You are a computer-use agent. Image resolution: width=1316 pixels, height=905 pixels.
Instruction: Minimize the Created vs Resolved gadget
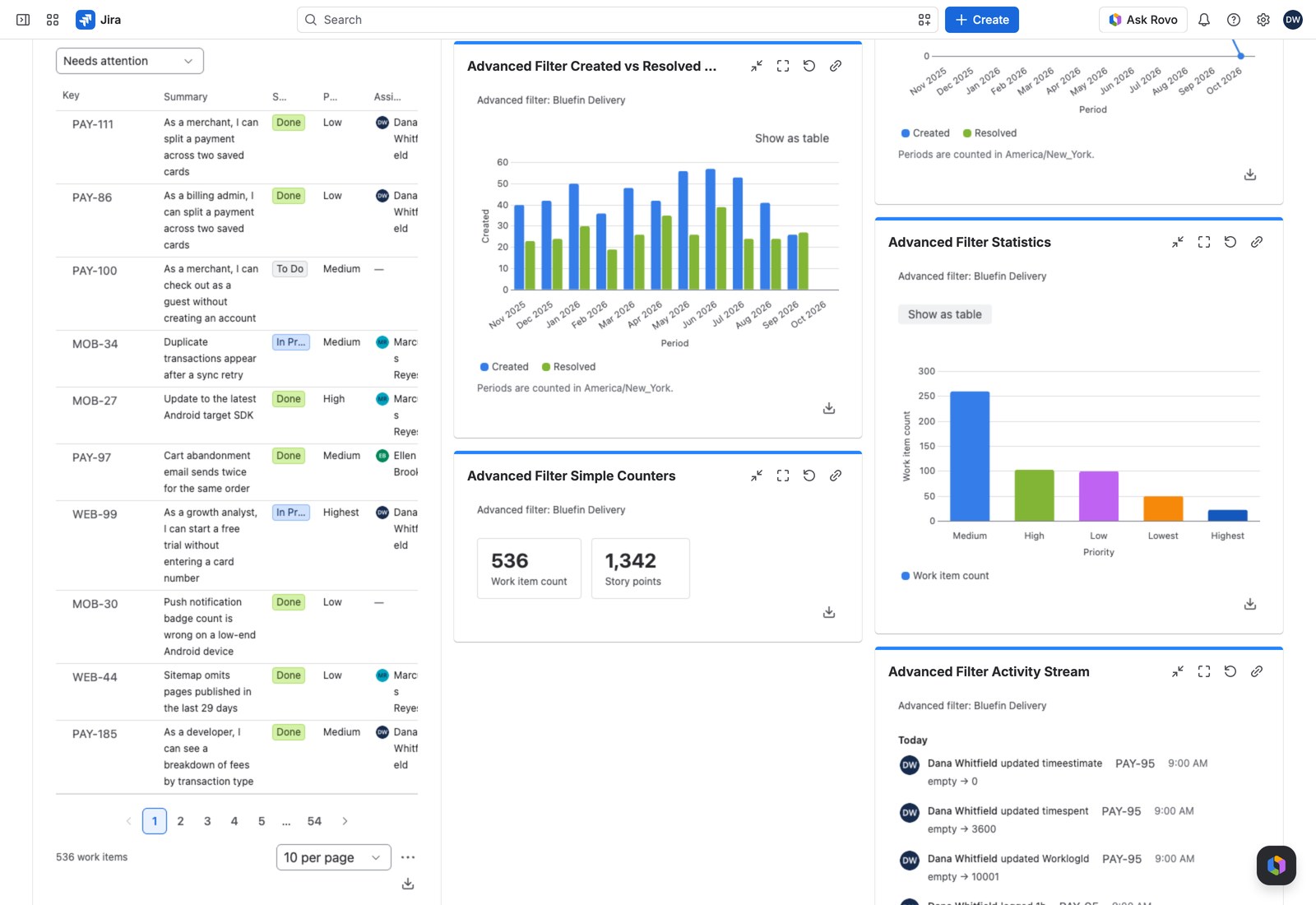tap(757, 66)
